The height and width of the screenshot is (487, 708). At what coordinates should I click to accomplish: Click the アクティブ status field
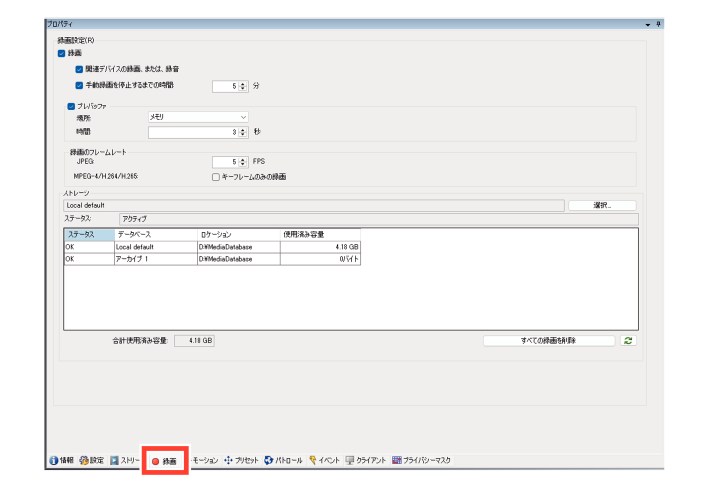click(379, 219)
